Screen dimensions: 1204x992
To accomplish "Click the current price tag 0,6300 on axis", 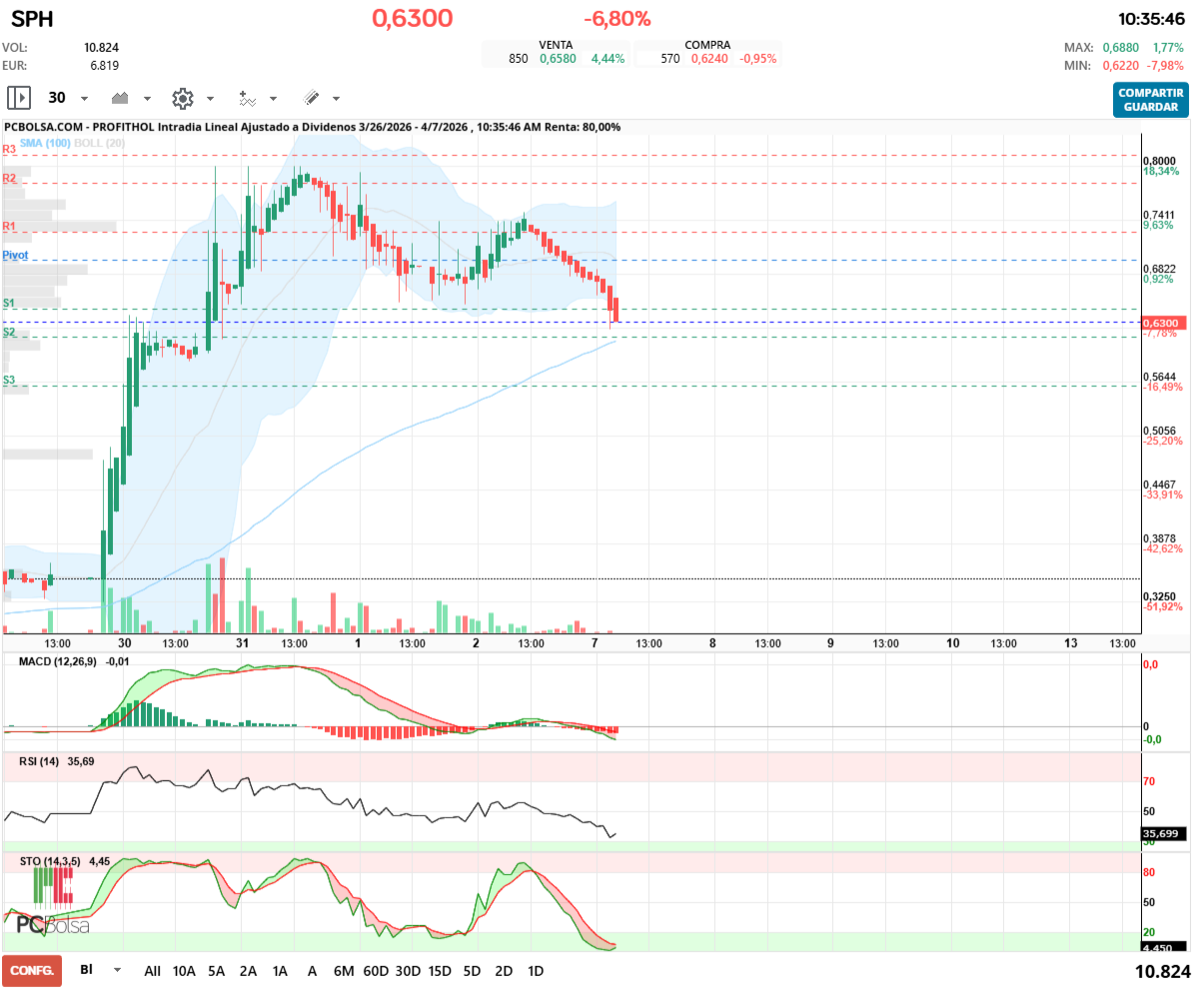I will [1162, 324].
